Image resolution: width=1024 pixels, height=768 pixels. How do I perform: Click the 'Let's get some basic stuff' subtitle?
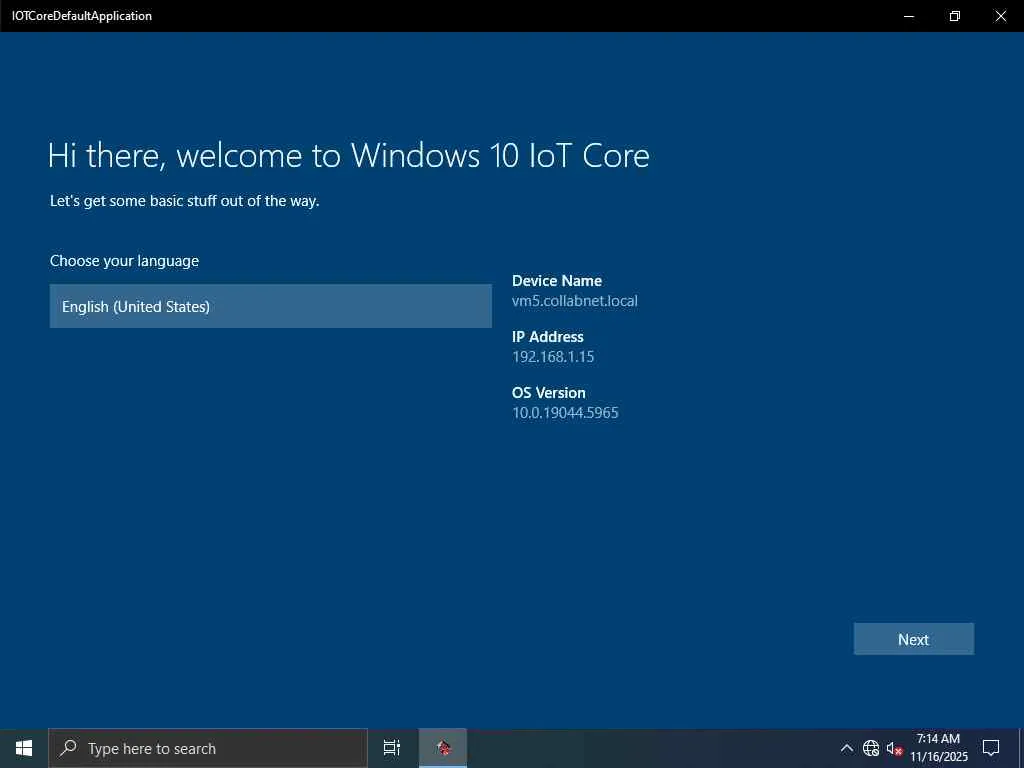(x=185, y=201)
